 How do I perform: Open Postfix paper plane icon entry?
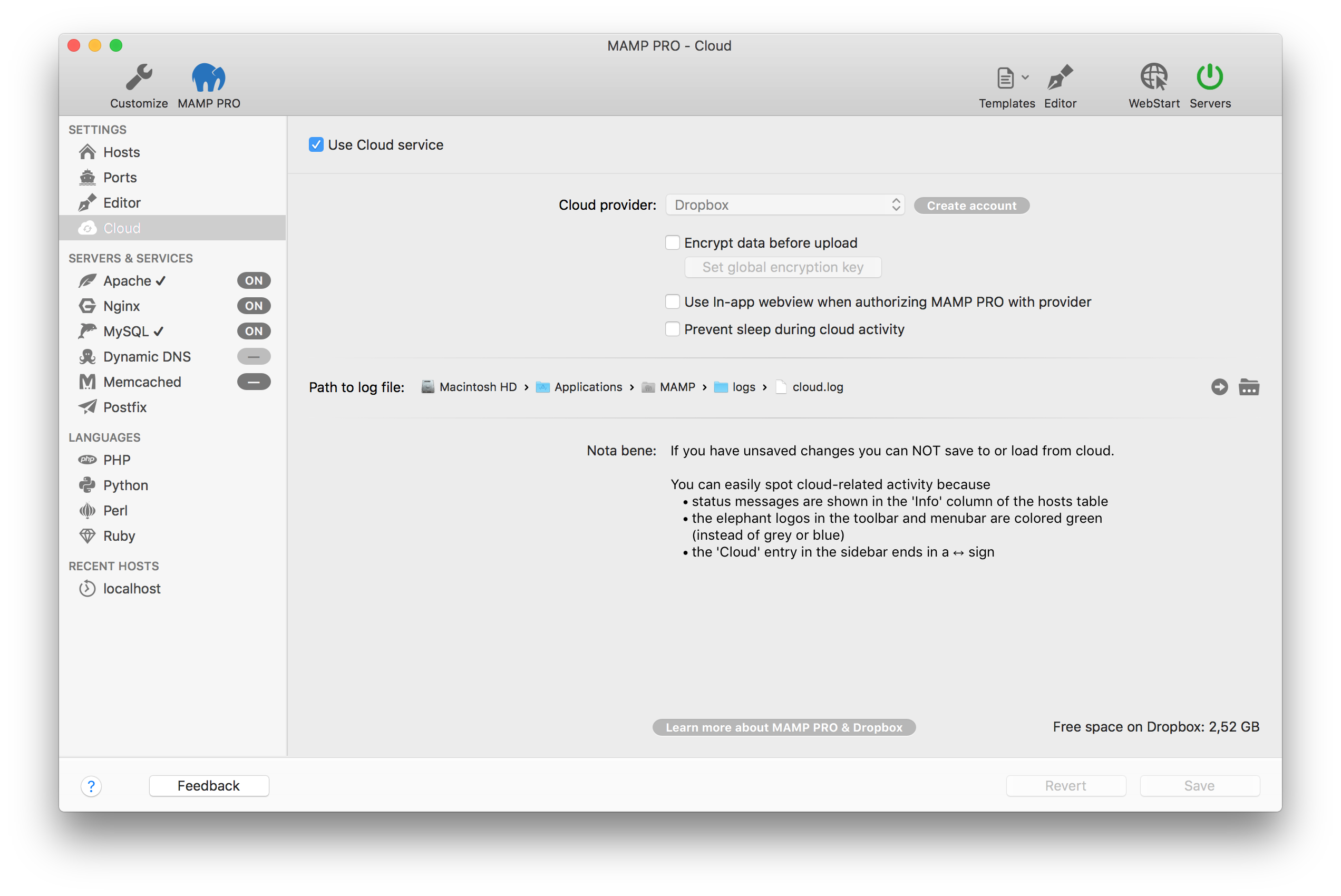pos(88,407)
